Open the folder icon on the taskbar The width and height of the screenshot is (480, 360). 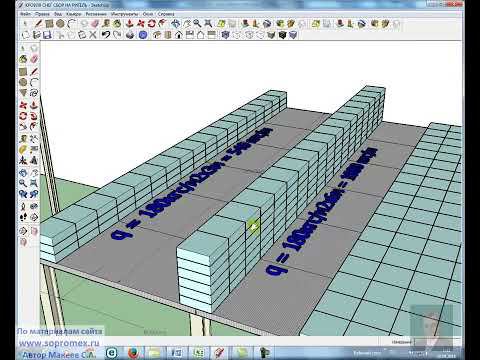(x=155, y=353)
